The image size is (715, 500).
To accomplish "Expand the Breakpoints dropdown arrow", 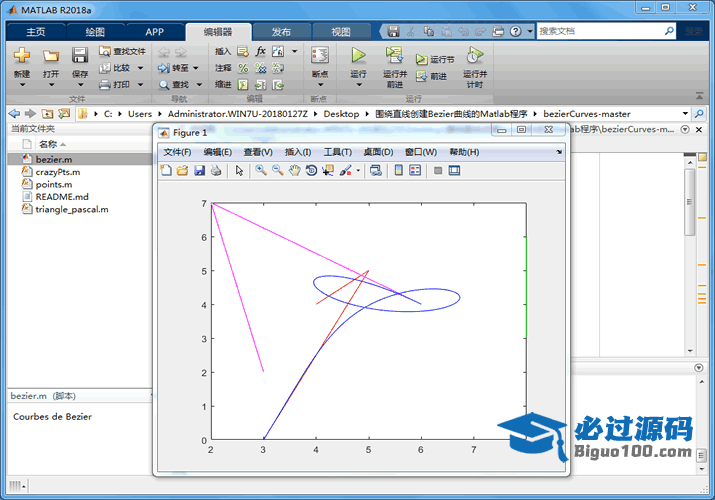I will [320, 85].
